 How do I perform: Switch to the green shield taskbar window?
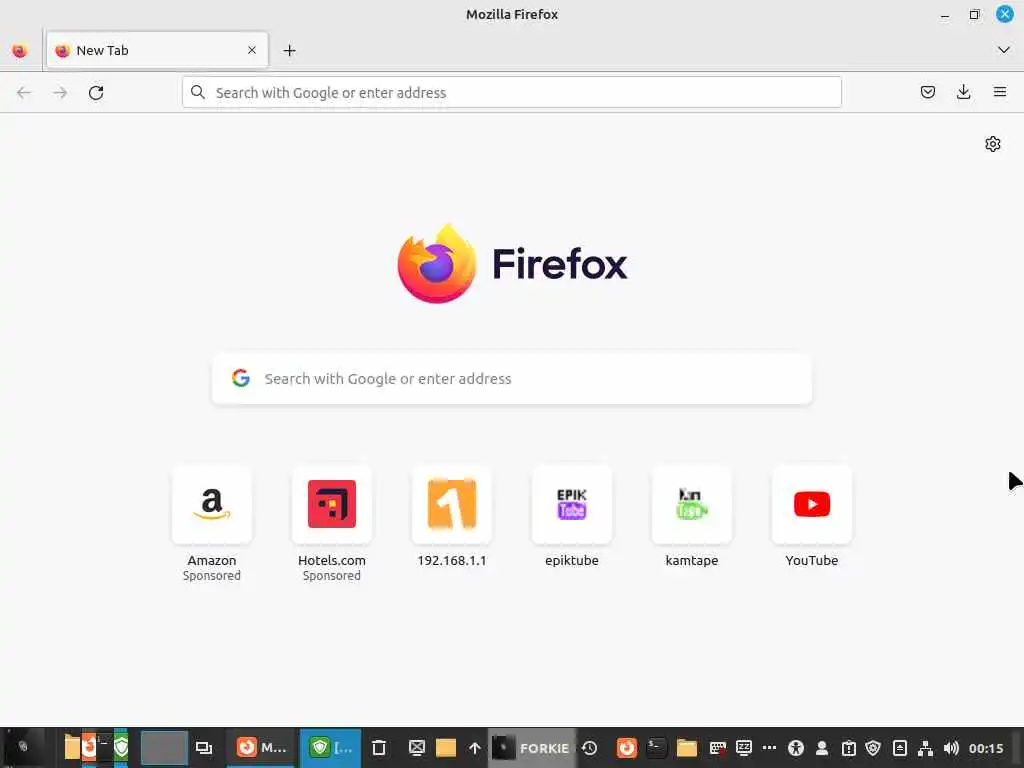(x=330, y=748)
